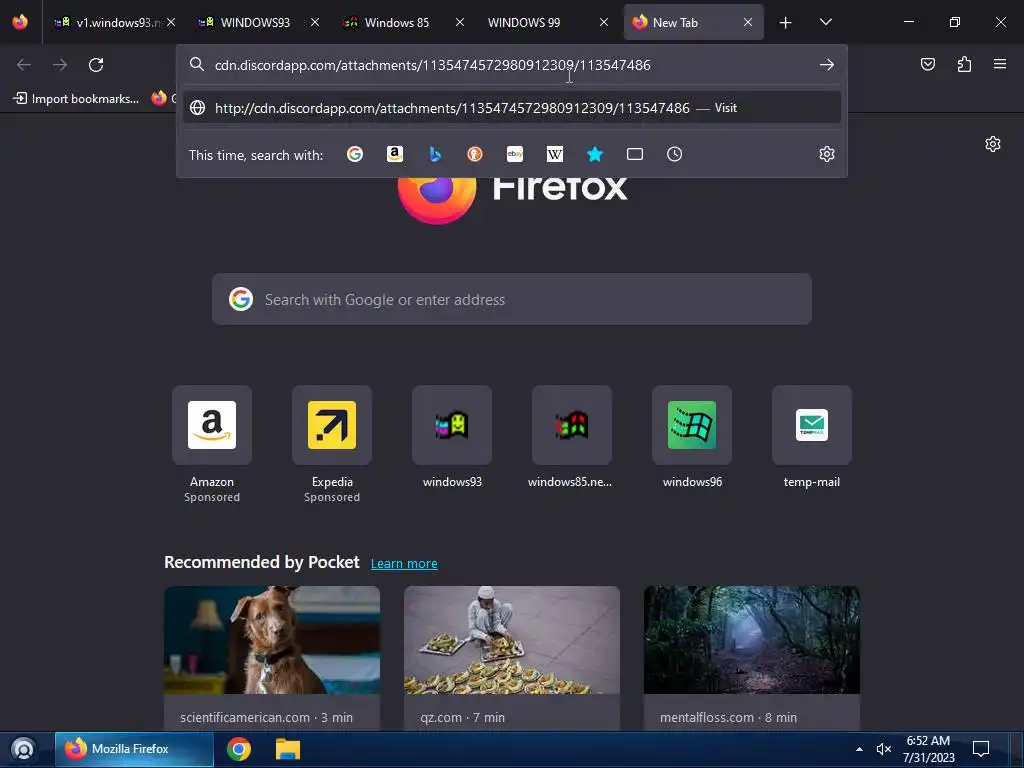The height and width of the screenshot is (768, 1024).
Task: Search this time with Amazon icon
Action: coord(395,154)
